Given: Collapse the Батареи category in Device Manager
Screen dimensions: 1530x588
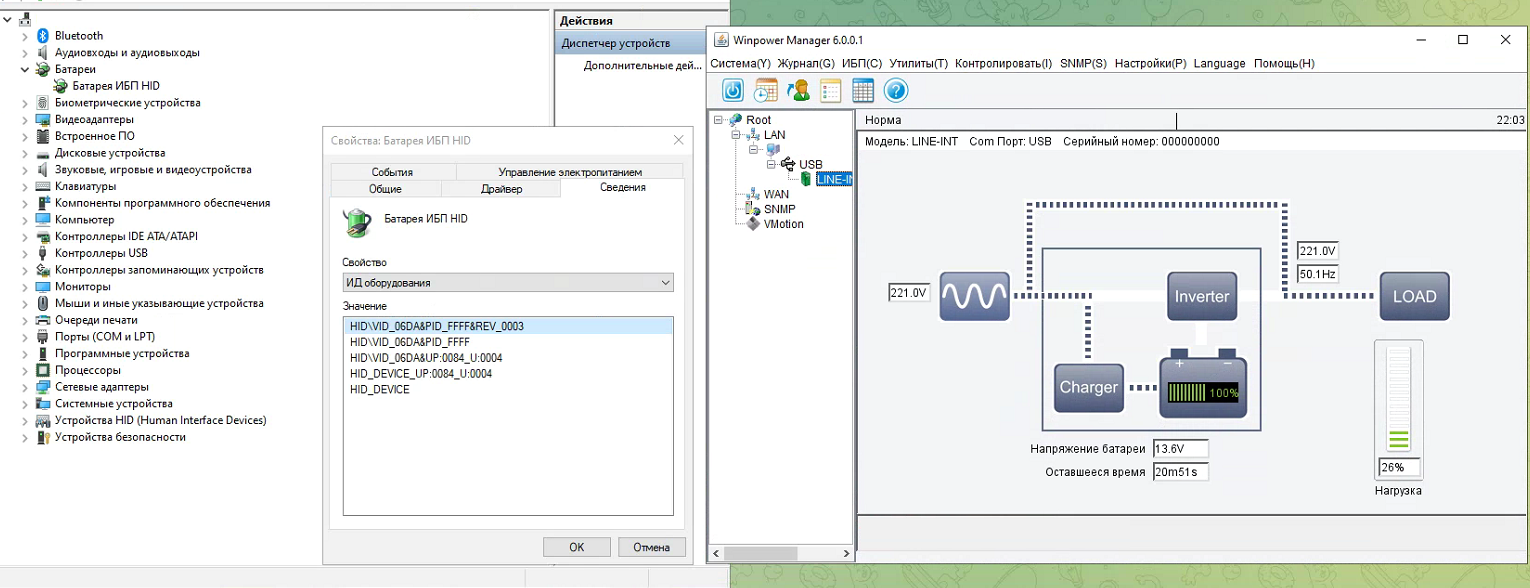Looking at the screenshot, I should tap(25, 70).
